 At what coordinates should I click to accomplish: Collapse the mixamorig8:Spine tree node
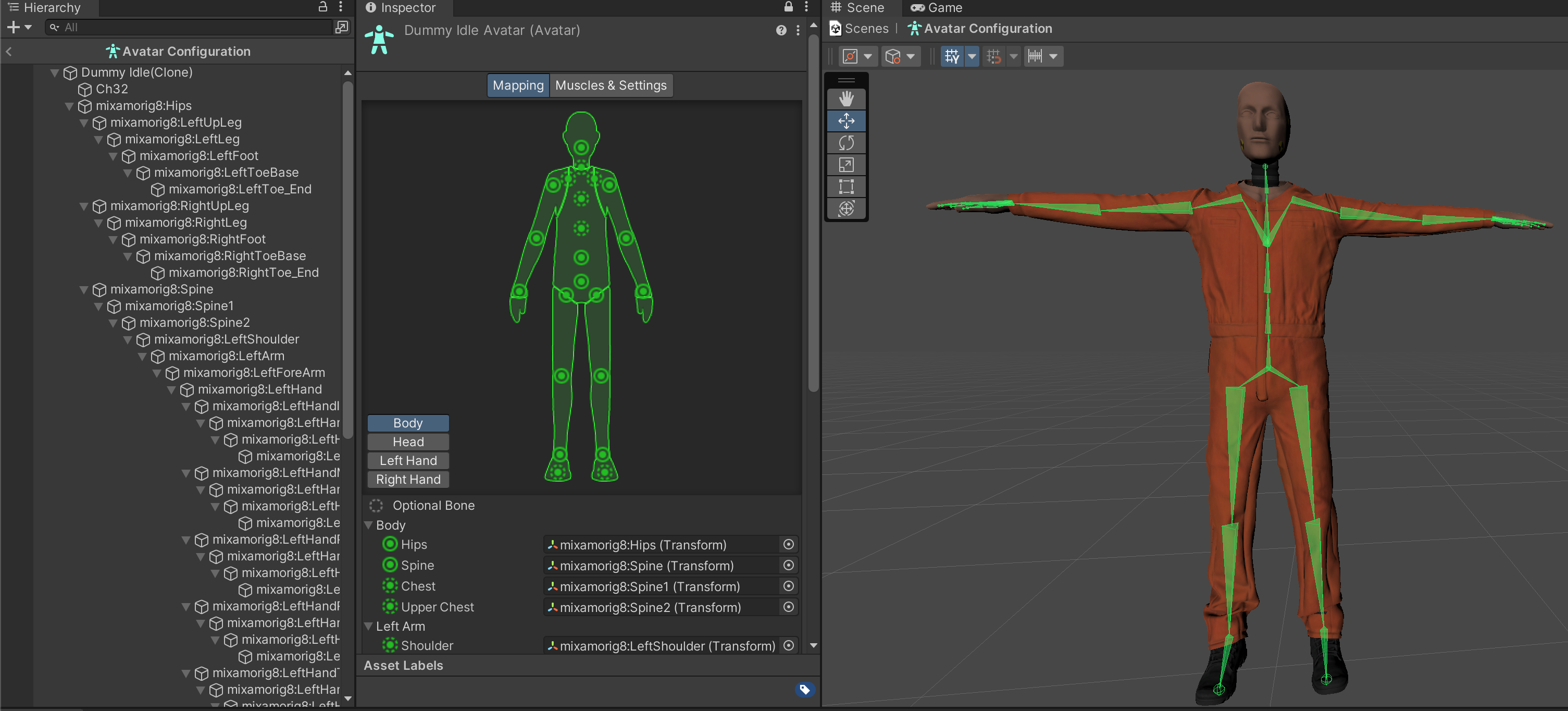click(84, 289)
